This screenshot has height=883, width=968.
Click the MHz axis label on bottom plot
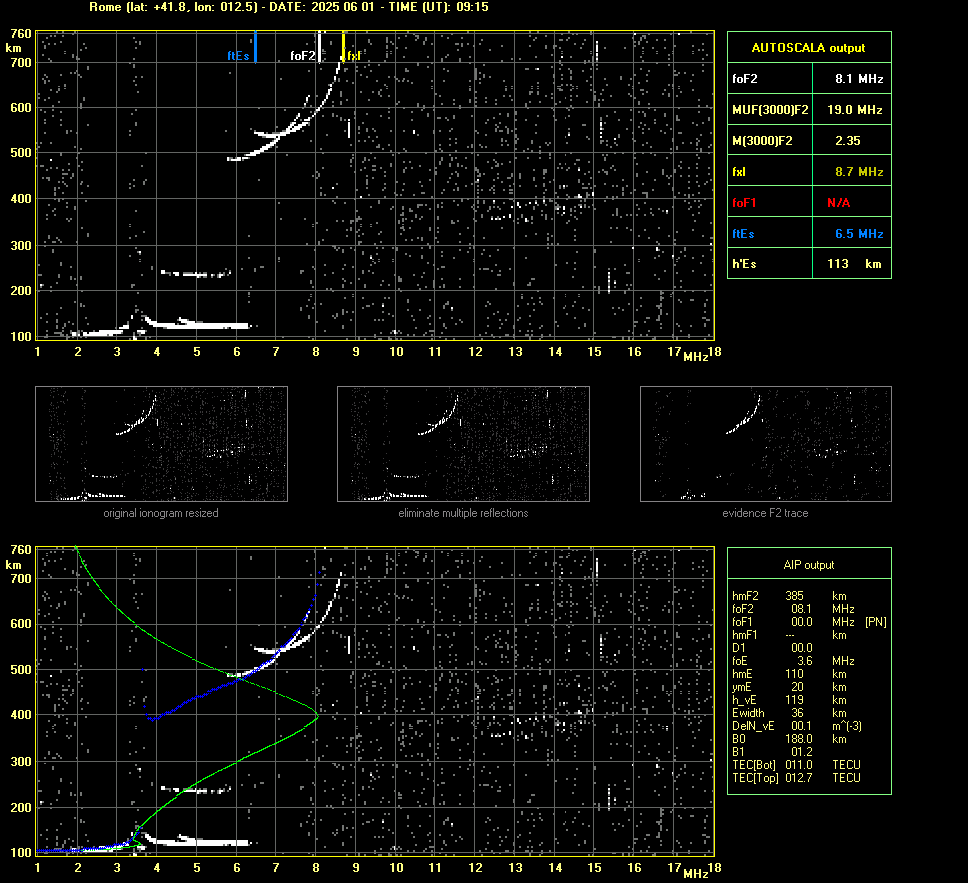pos(695,873)
